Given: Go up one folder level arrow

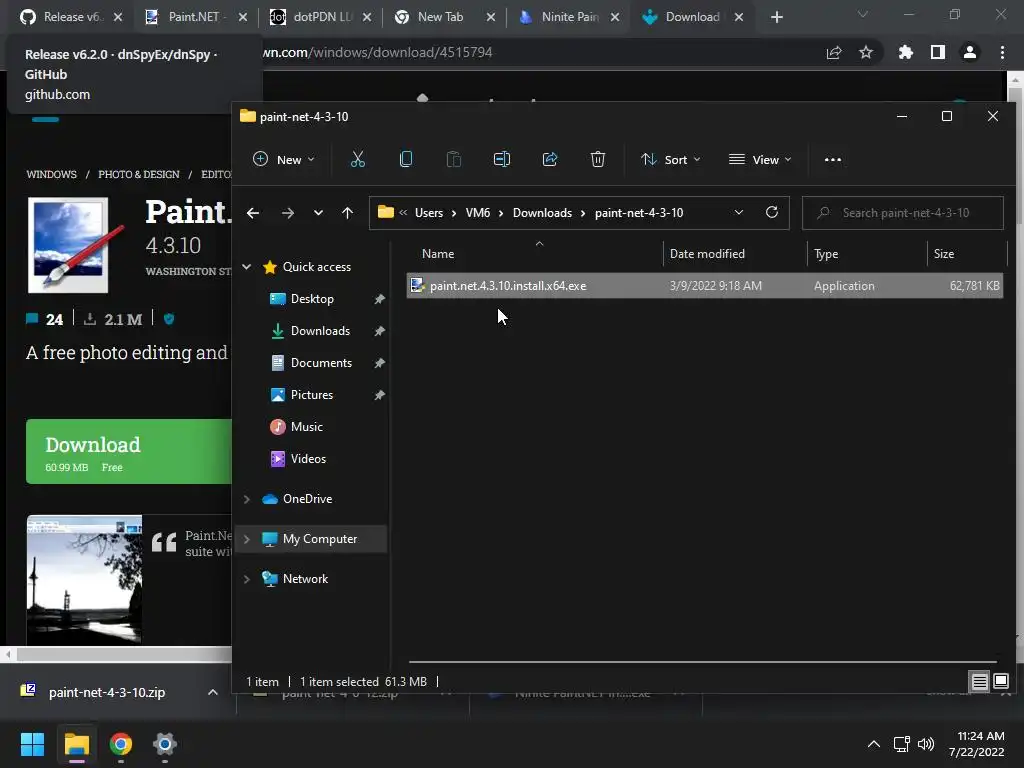Looking at the screenshot, I should click(347, 213).
